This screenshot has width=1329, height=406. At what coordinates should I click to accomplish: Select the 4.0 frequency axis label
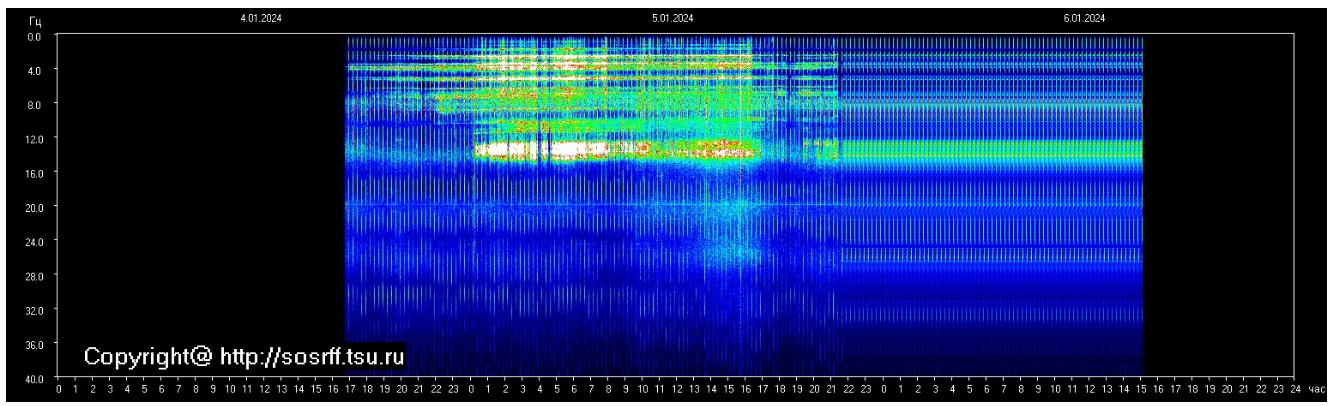click(35, 70)
